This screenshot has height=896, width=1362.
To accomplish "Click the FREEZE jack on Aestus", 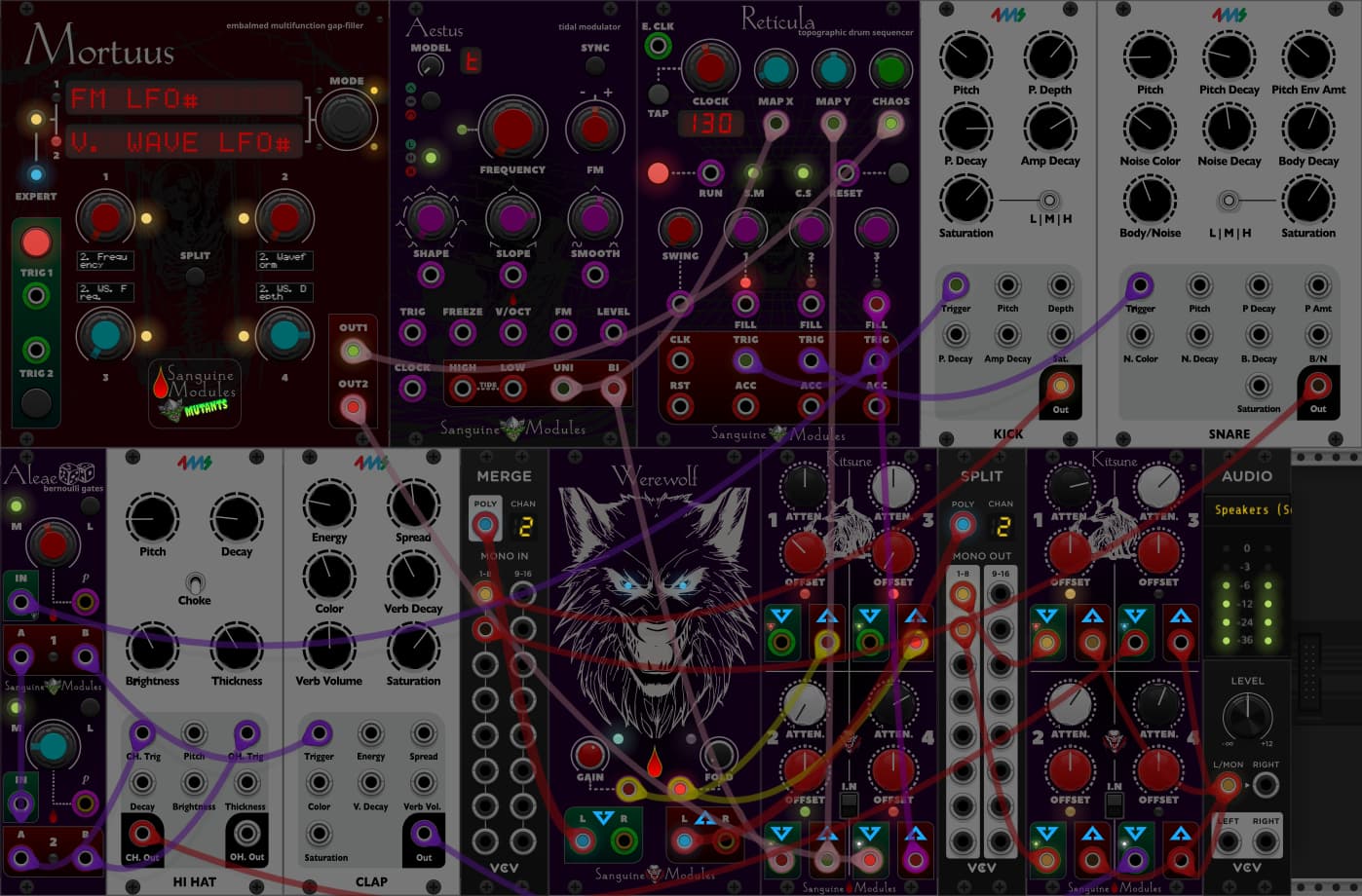I will point(463,333).
